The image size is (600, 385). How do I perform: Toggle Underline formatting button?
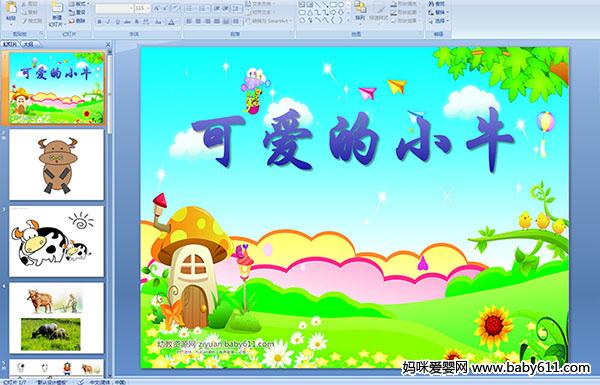(x=117, y=22)
